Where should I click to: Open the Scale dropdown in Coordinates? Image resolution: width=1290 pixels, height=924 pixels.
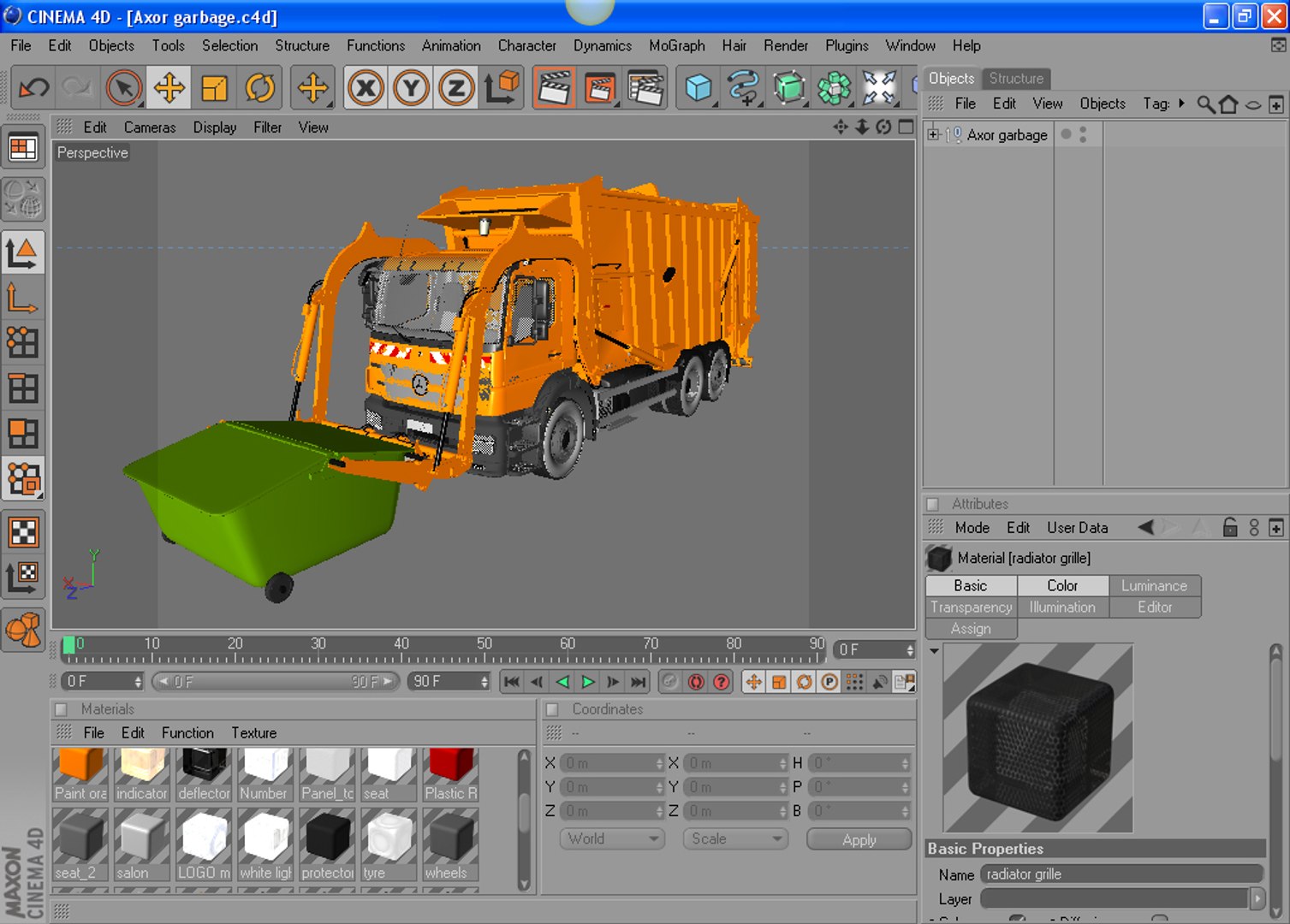(x=735, y=839)
